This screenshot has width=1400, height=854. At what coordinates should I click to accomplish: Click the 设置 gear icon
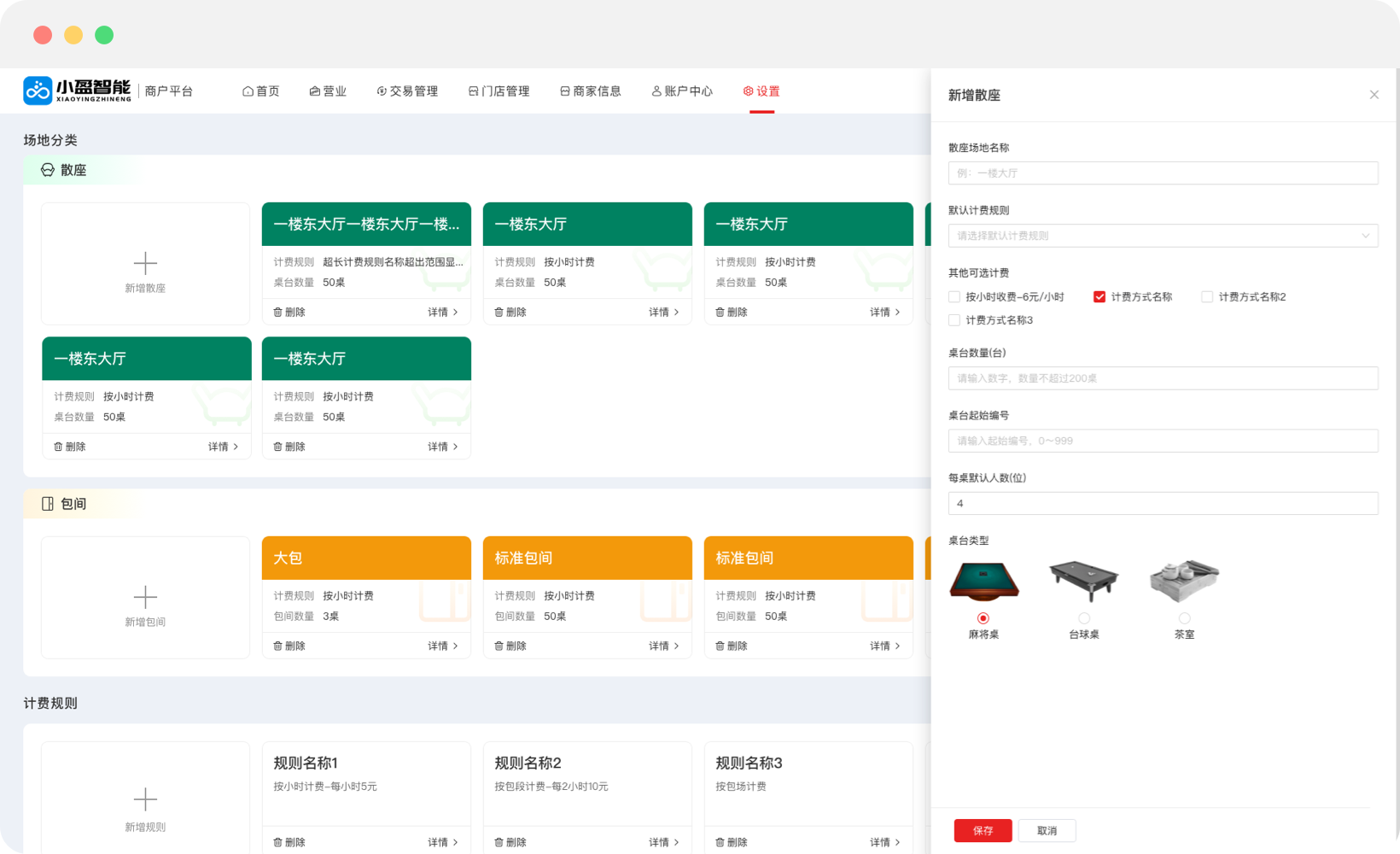[746, 91]
